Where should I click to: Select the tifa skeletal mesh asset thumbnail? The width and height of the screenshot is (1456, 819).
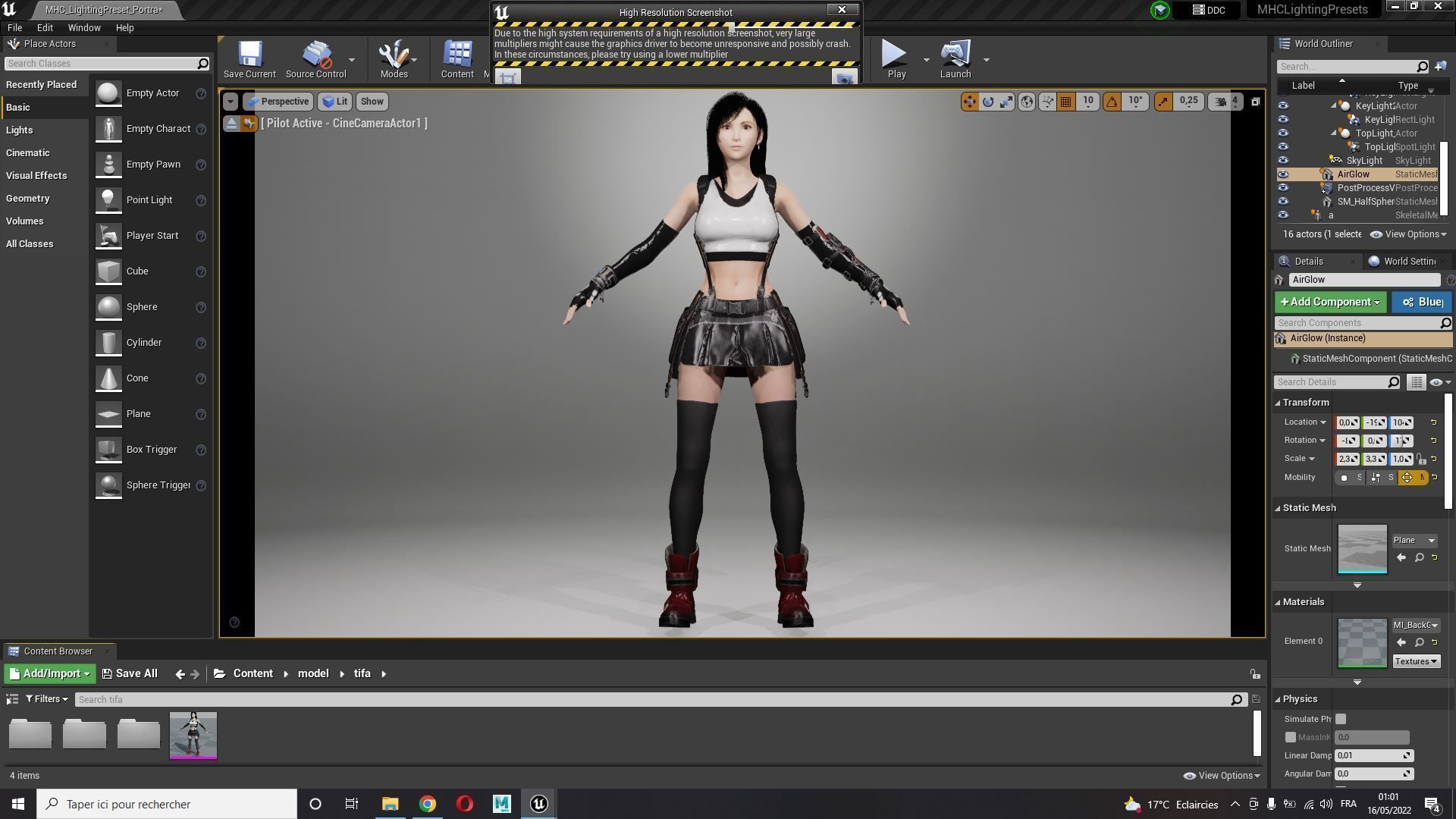193,736
